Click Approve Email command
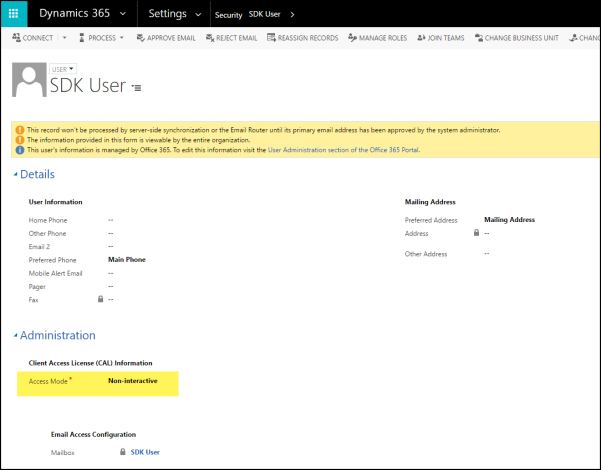This screenshot has height=470, width=601. [166, 38]
